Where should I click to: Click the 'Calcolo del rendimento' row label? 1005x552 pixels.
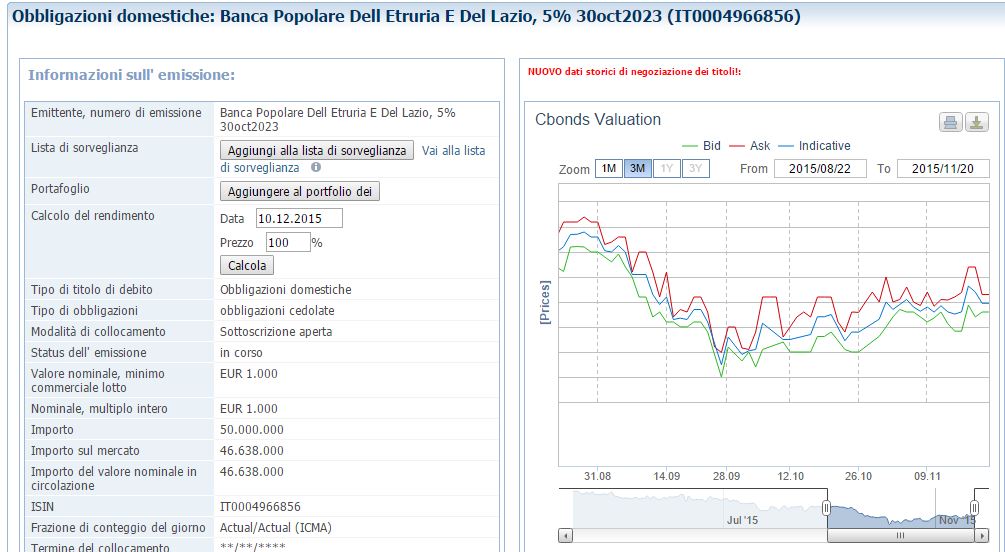coord(93,215)
